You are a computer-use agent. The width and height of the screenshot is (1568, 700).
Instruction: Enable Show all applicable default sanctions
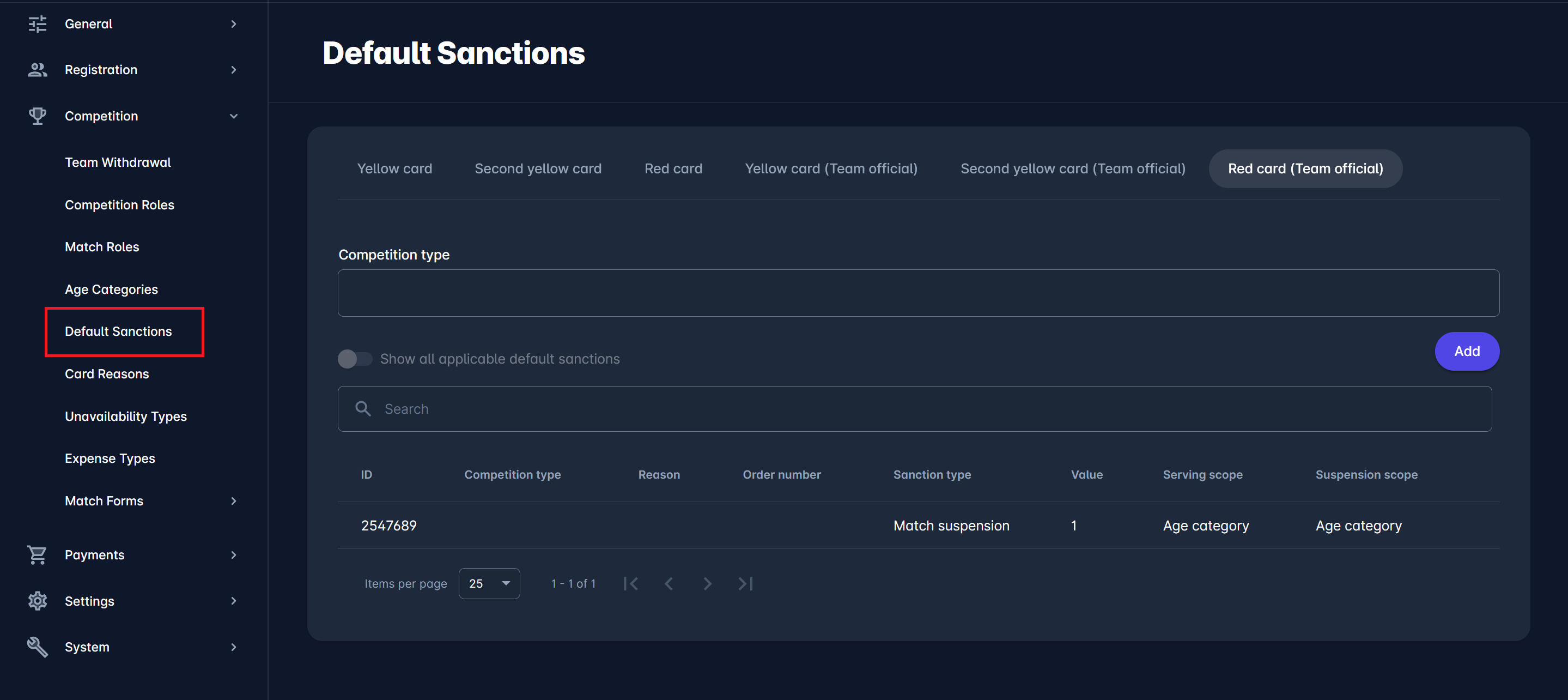[355, 359]
